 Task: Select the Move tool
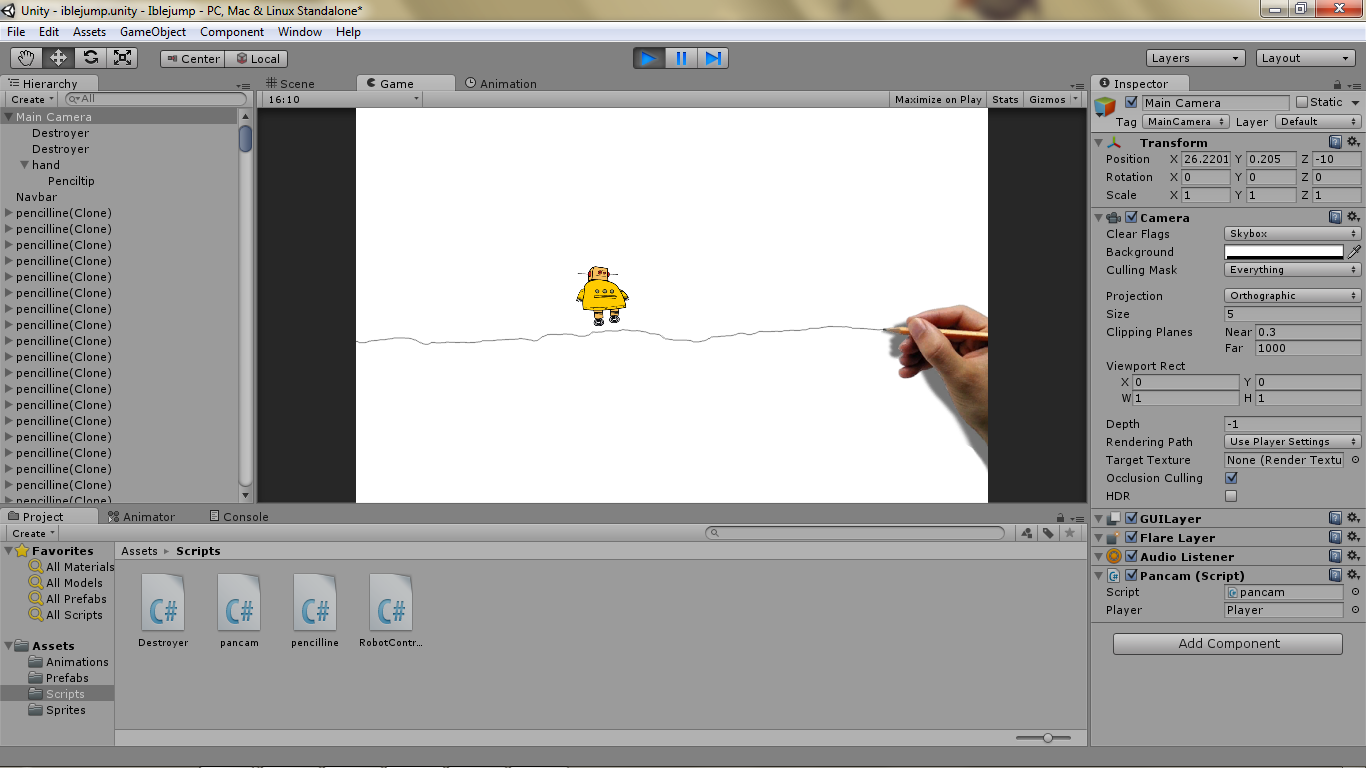pyautogui.click(x=58, y=57)
